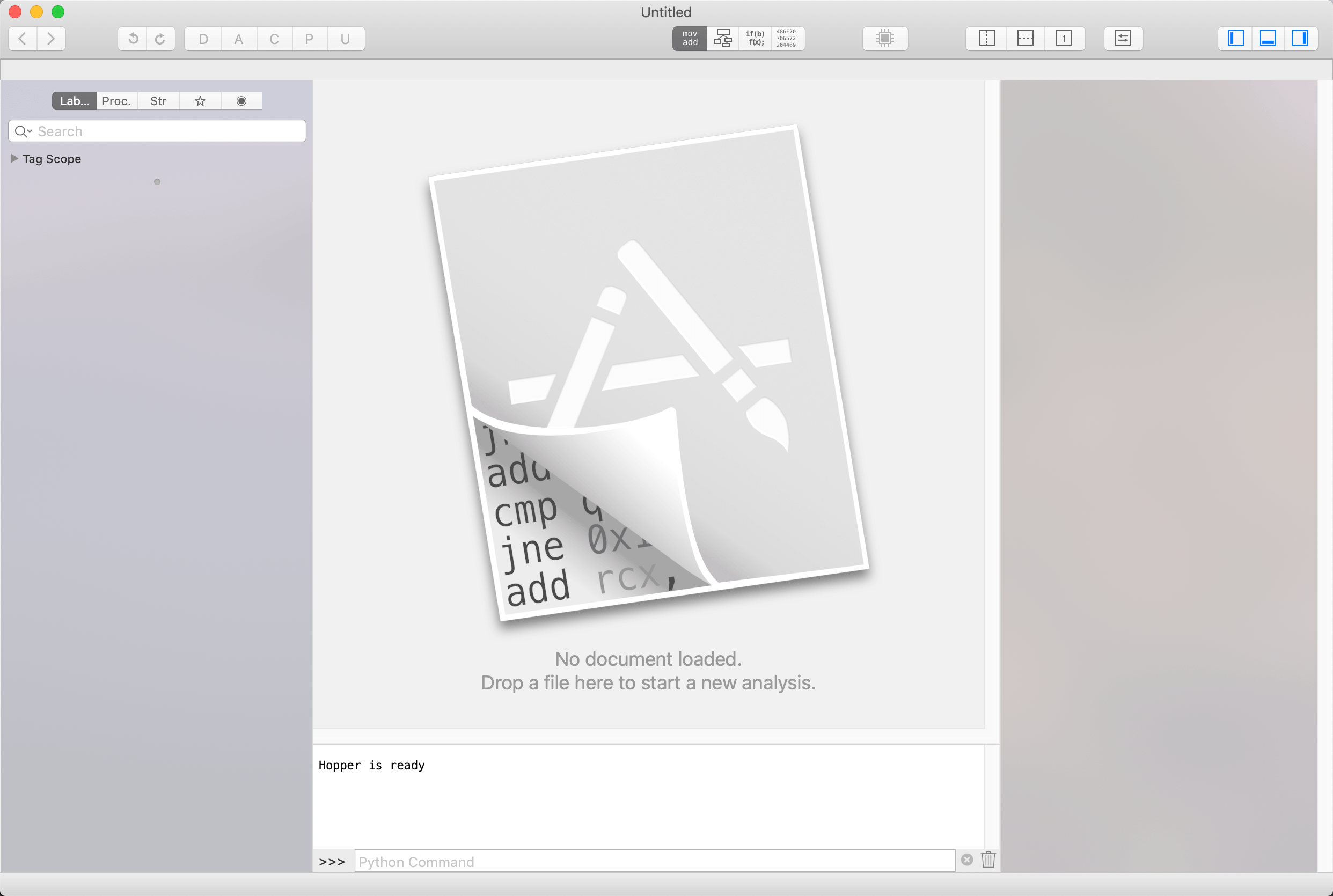Expand the Tag Scope section
The width and height of the screenshot is (1333, 896).
[x=14, y=159]
